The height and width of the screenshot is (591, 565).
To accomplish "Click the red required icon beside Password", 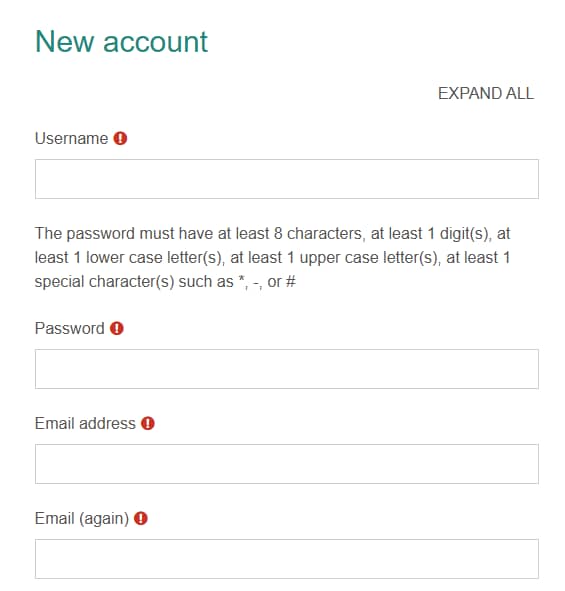I will pos(117,328).
